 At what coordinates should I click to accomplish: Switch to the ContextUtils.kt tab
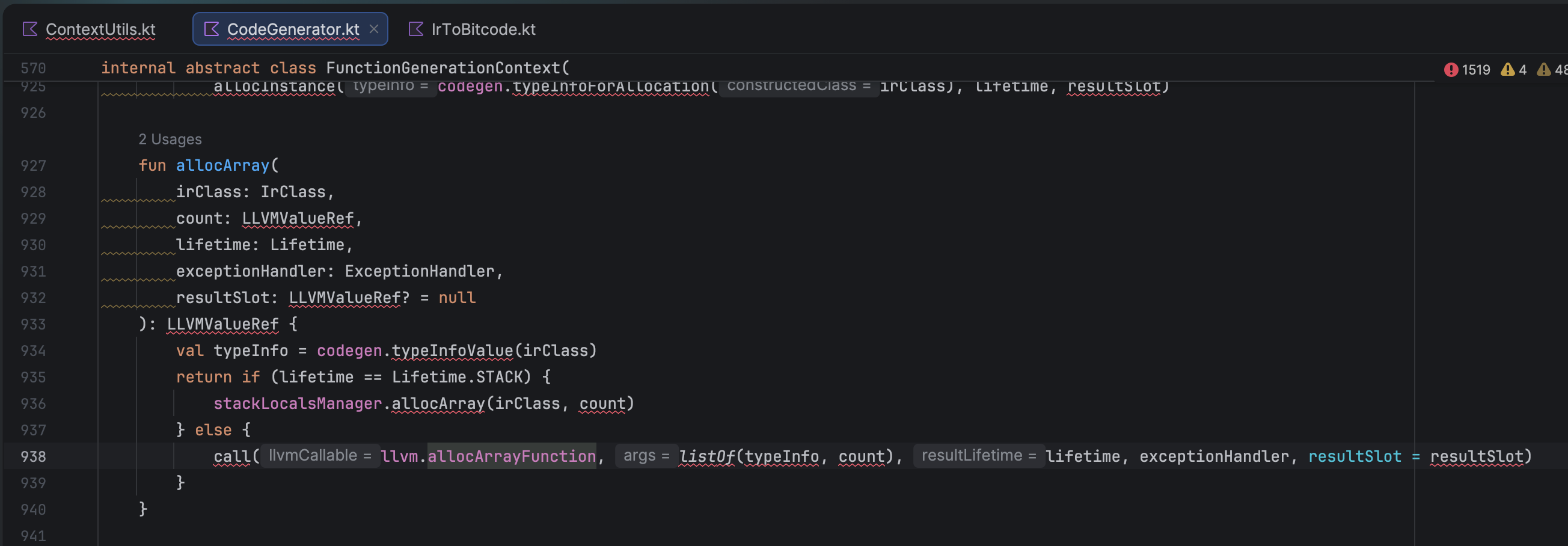coord(100,29)
